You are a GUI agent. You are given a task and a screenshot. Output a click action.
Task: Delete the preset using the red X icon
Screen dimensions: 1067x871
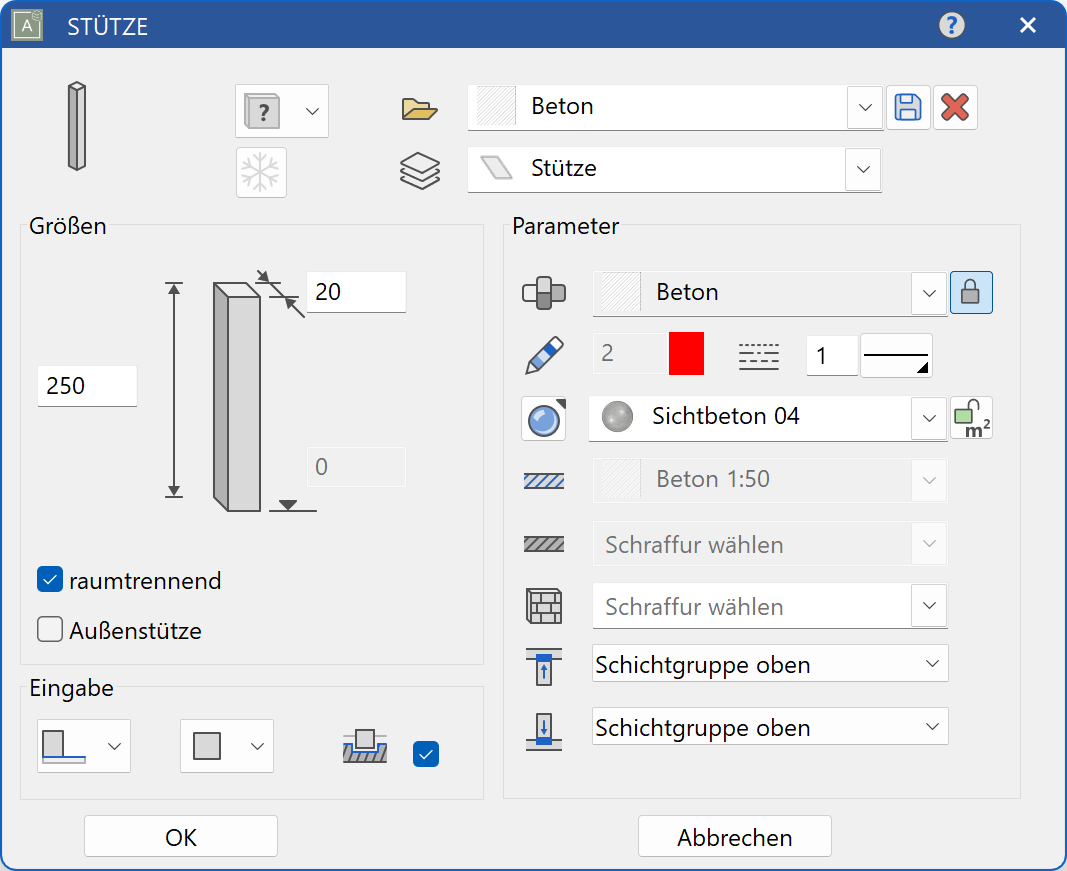955,107
